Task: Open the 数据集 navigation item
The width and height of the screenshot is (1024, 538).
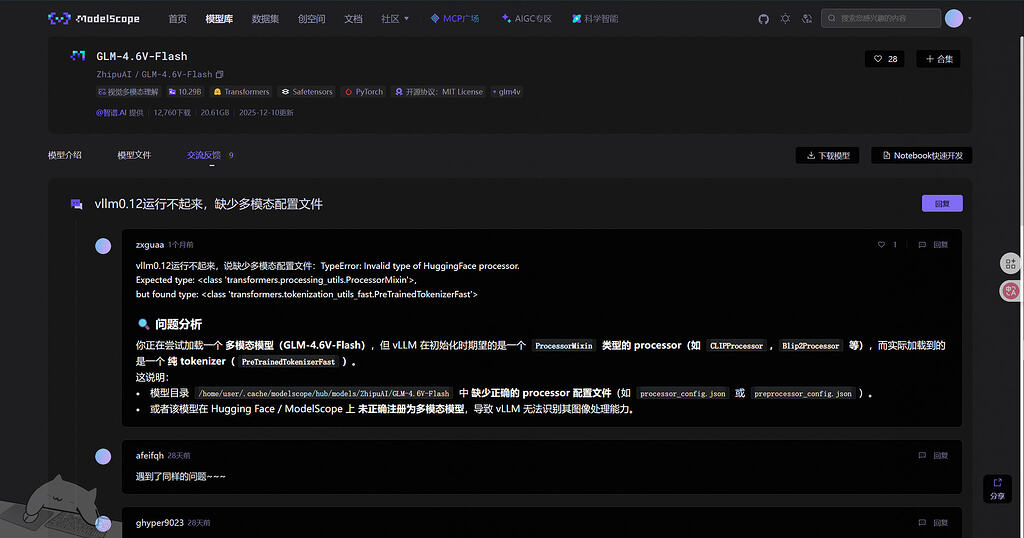Action: coord(265,19)
